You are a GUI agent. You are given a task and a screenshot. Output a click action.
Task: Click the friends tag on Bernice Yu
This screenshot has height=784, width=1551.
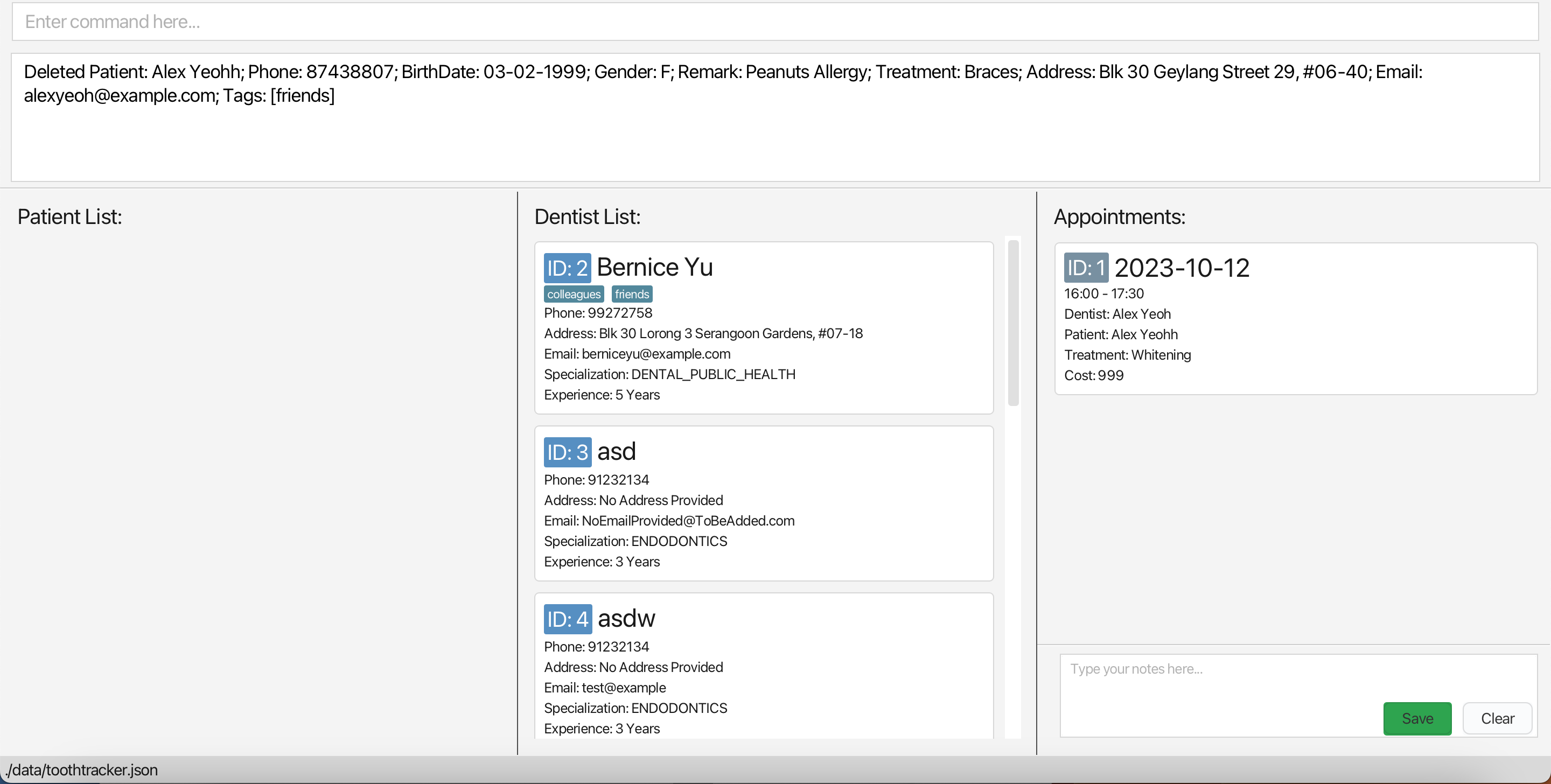(x=632, y=294)
